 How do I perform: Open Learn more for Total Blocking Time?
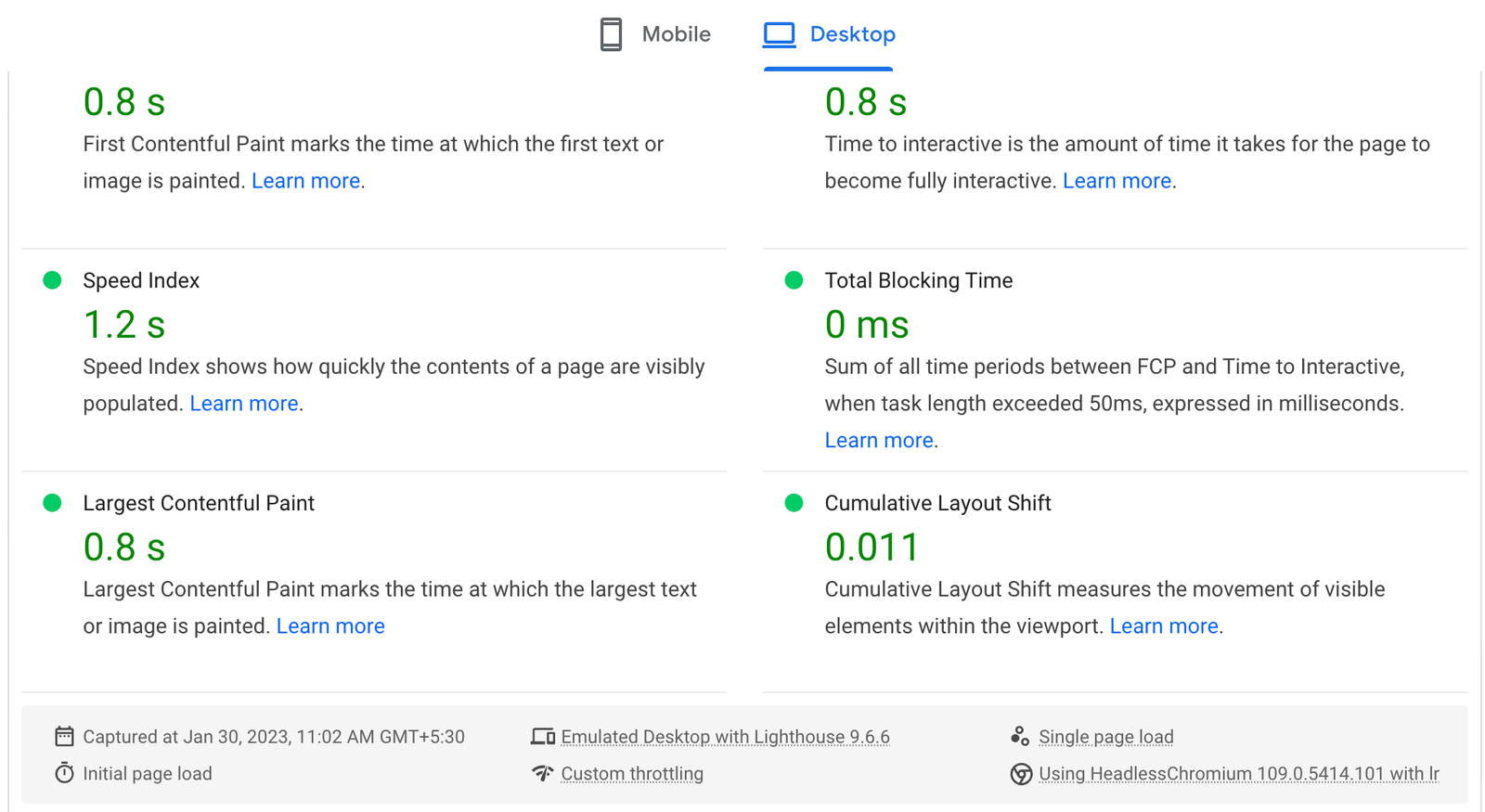tap(879, 441)
